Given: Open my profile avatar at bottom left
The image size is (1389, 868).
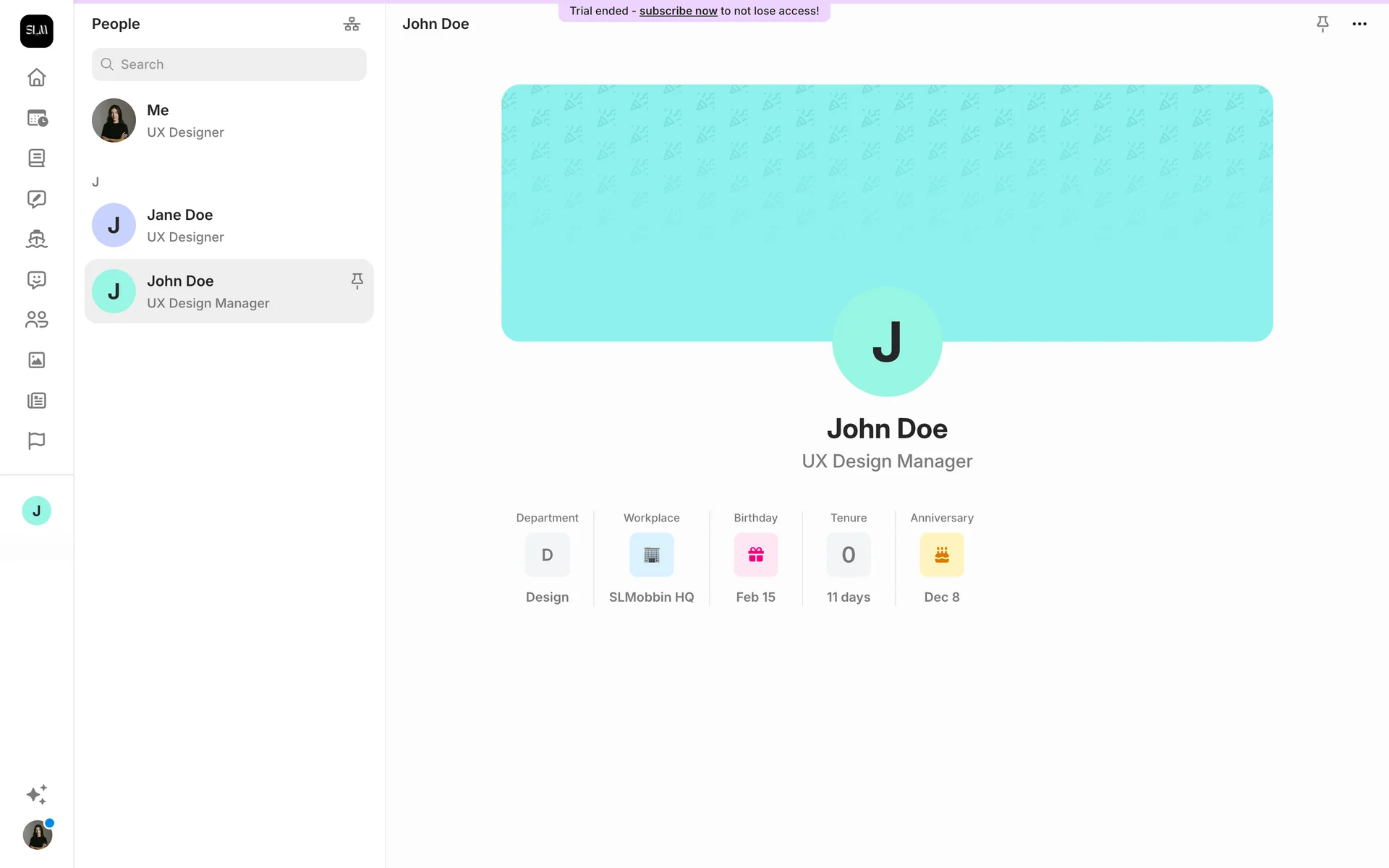Looking at the screenshot, I should click(37, 835).
